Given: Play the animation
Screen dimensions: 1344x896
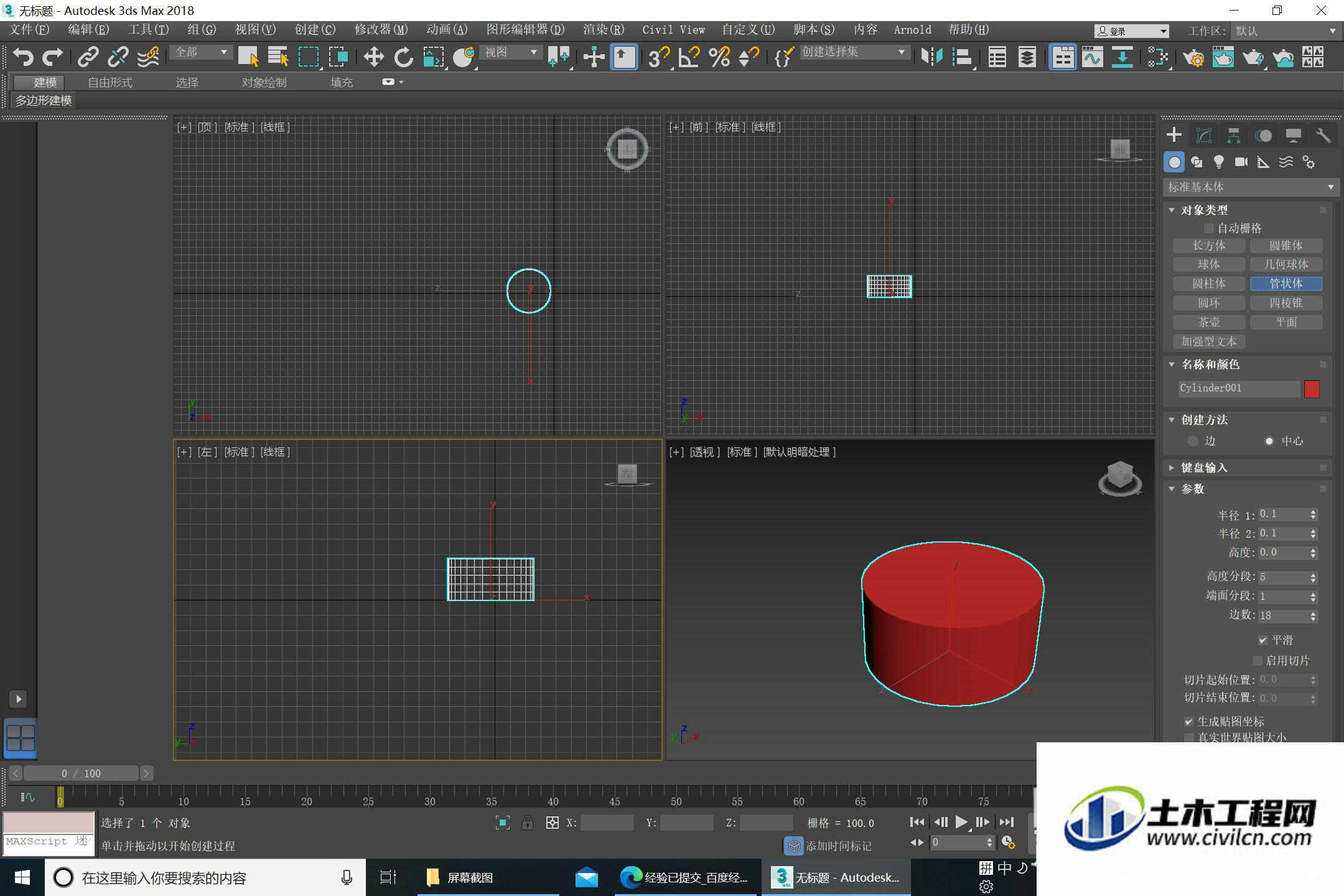Looking at the screenshot, I should click(x=961, y=823).
